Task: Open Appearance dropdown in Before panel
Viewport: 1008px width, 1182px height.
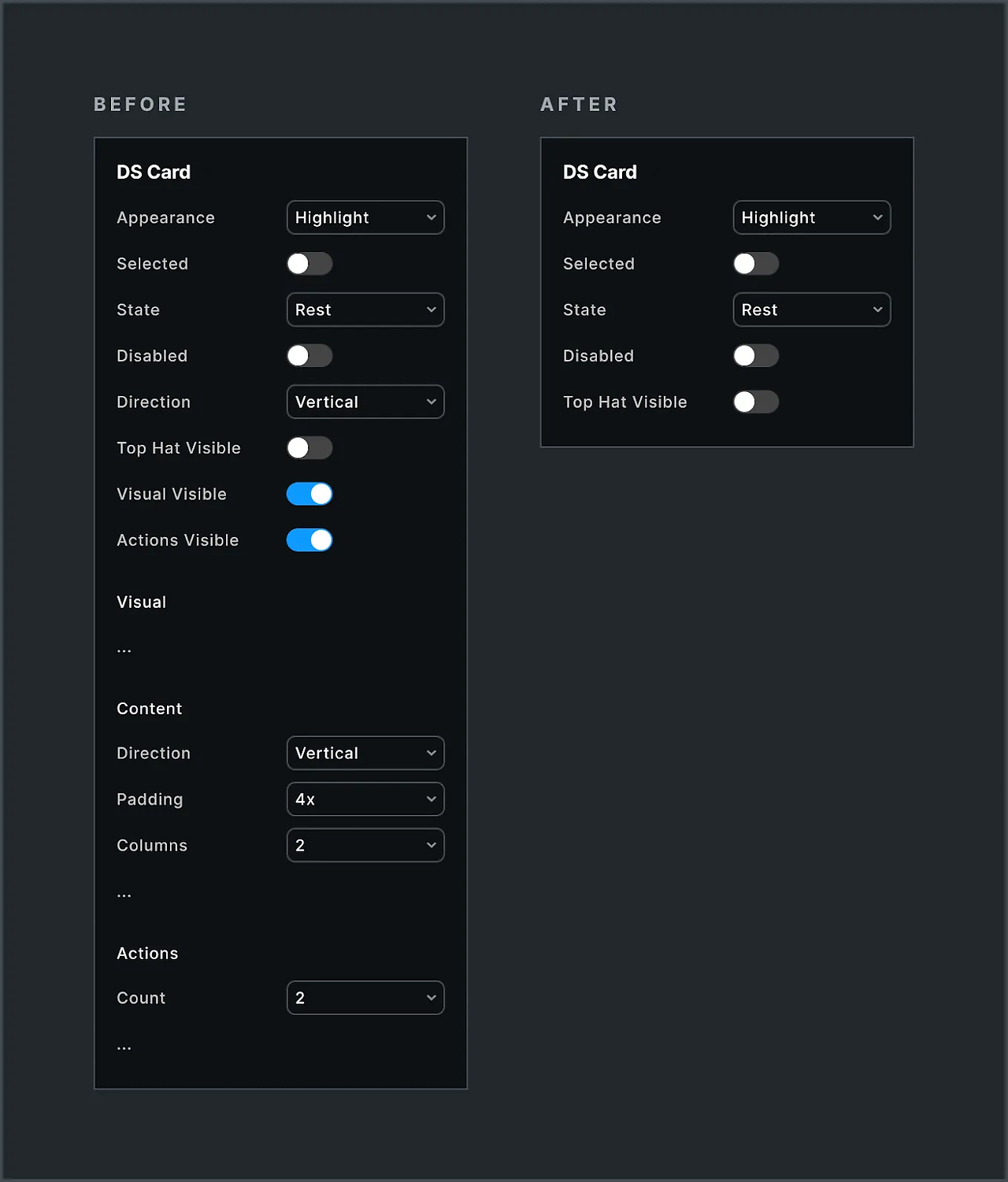Action: tap(365, 217)
